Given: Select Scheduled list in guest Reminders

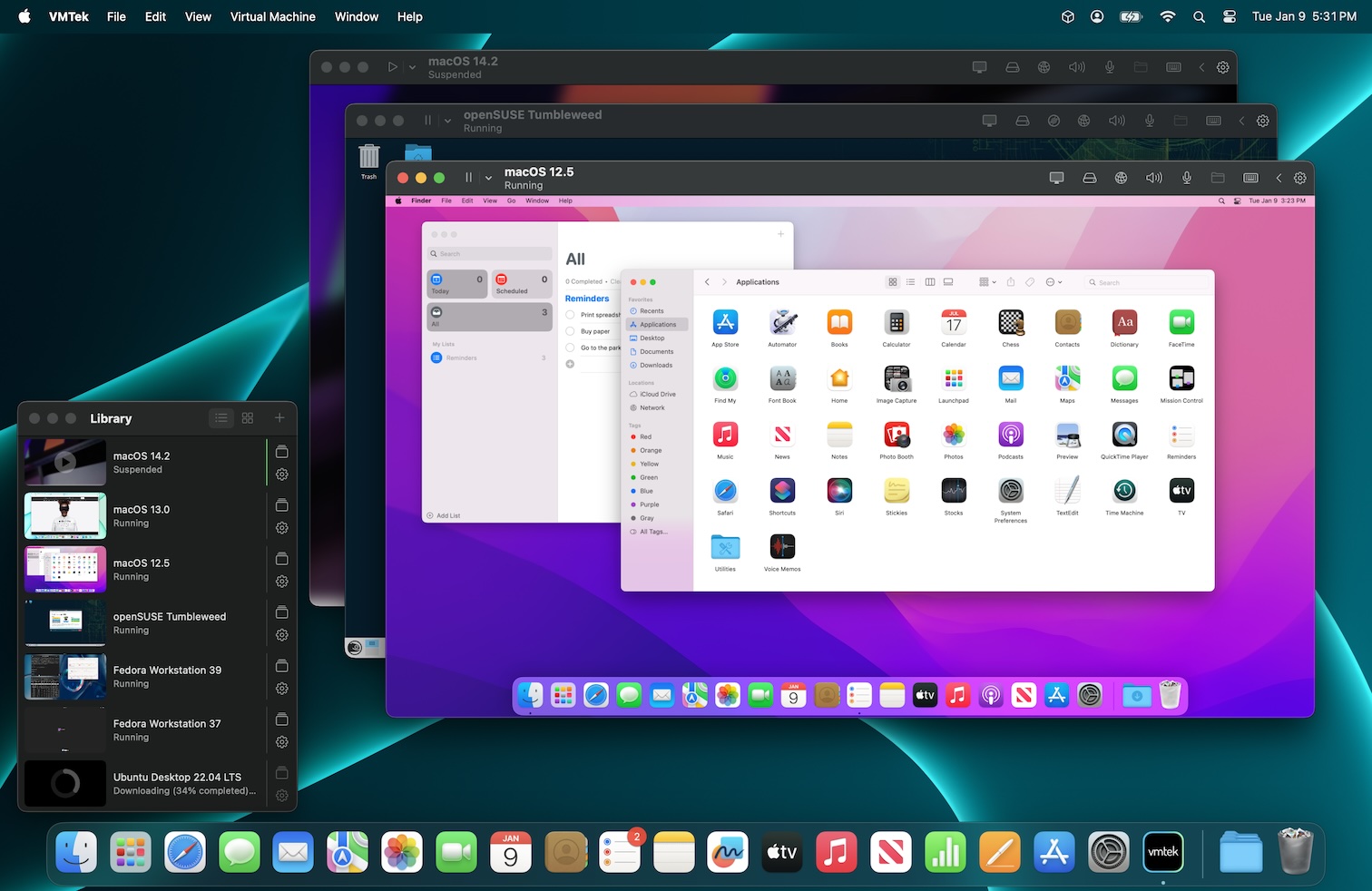Looking at the screenshot, I should click(522, 284).
